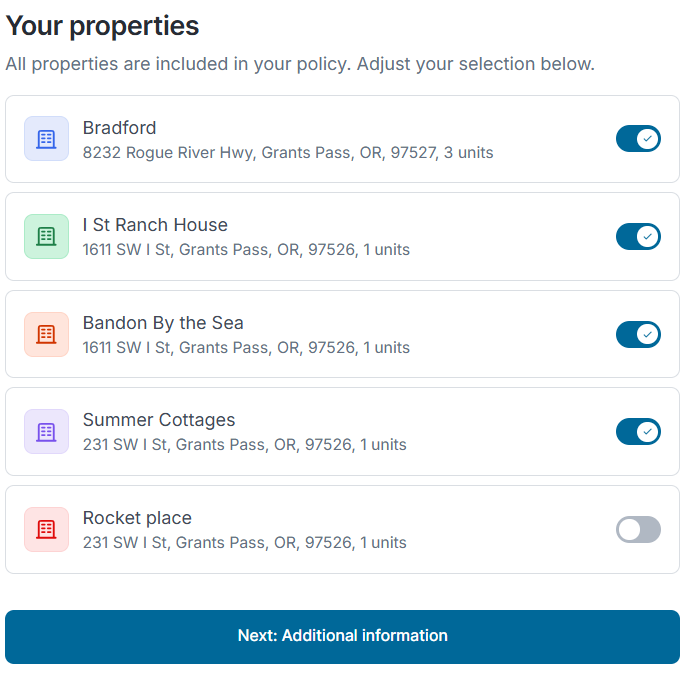This screenshot has height=678, width=690.
Task: Click the red building icon for Rocket place
Action: coord(46,529)
